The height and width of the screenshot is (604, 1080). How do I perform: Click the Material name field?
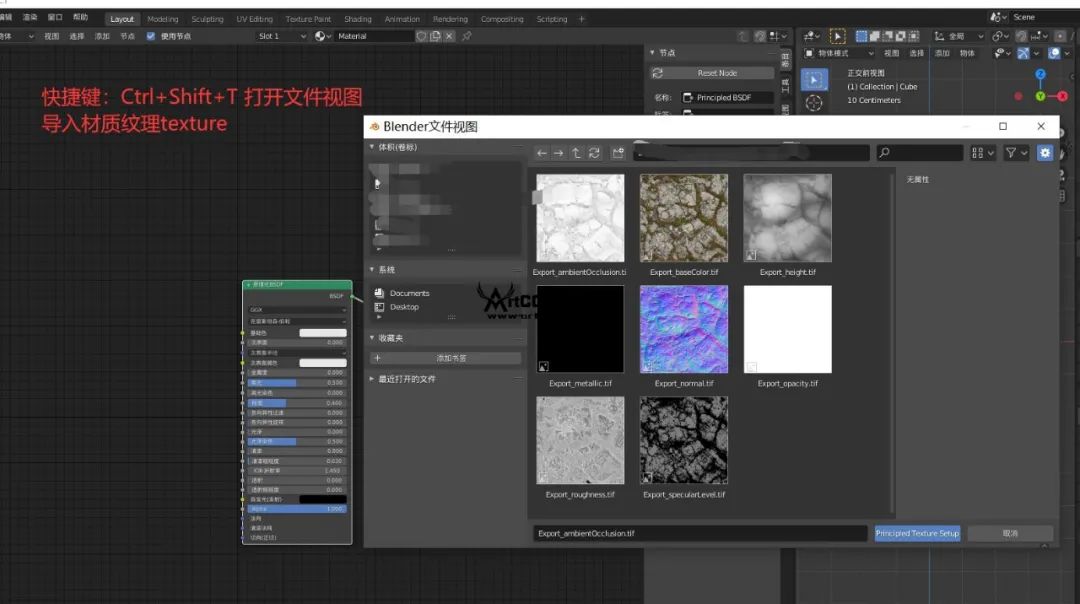(x=375, y=37)
